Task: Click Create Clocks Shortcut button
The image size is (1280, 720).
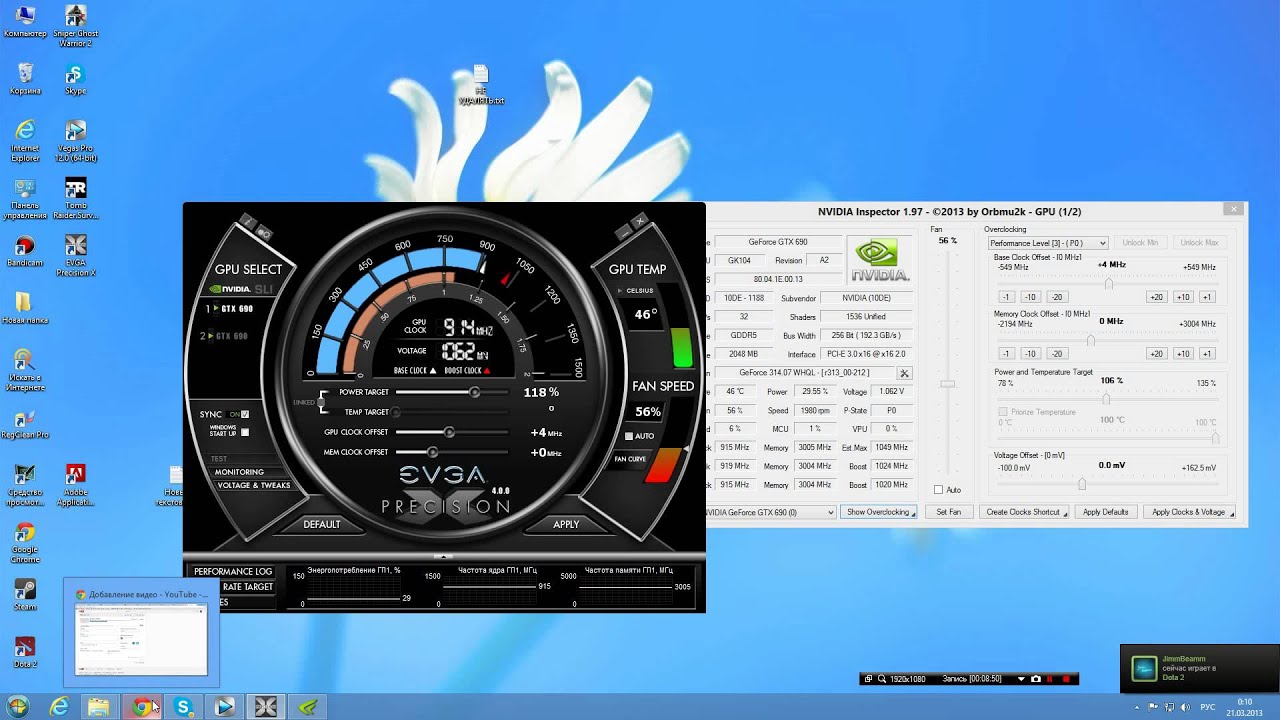Action: (1023, 512)
